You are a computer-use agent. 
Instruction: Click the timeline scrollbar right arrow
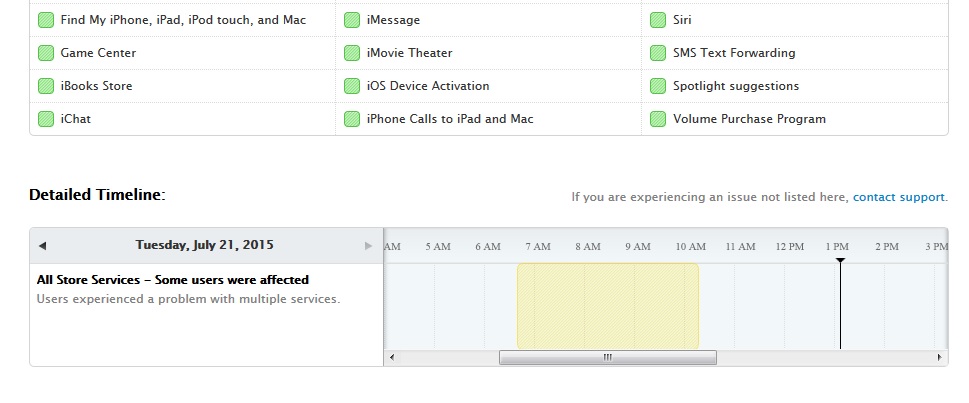(939, 357)
